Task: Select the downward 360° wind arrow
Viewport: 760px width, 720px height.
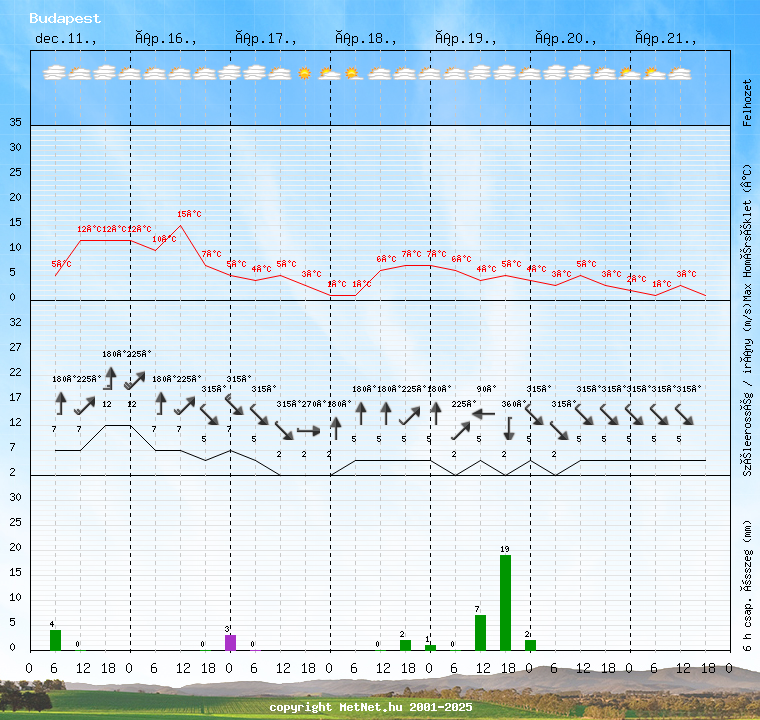Action: [x=508, y=428]
